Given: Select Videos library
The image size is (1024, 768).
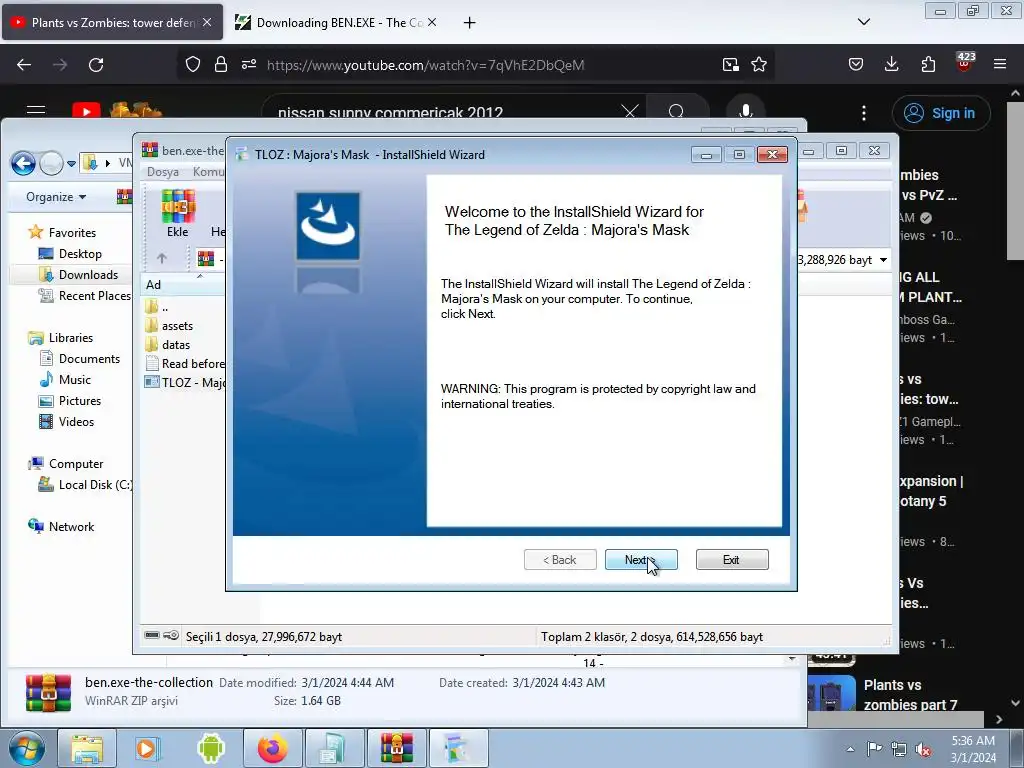Looking at the screenshot, I should (67, 421).
